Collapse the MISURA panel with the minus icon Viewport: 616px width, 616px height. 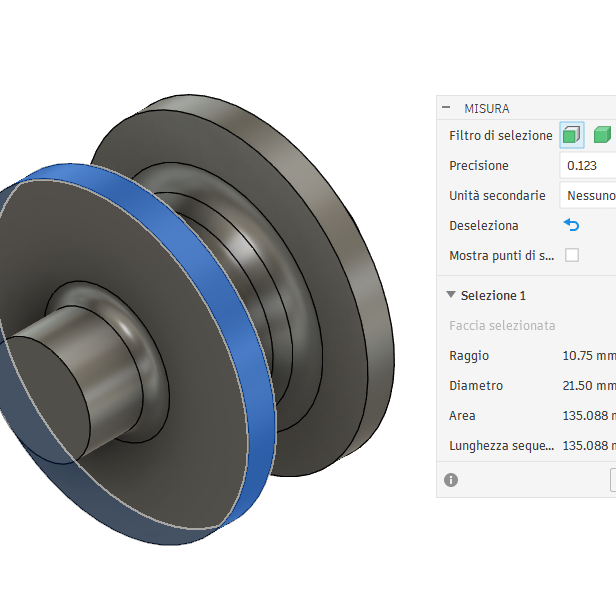point(446,107)
